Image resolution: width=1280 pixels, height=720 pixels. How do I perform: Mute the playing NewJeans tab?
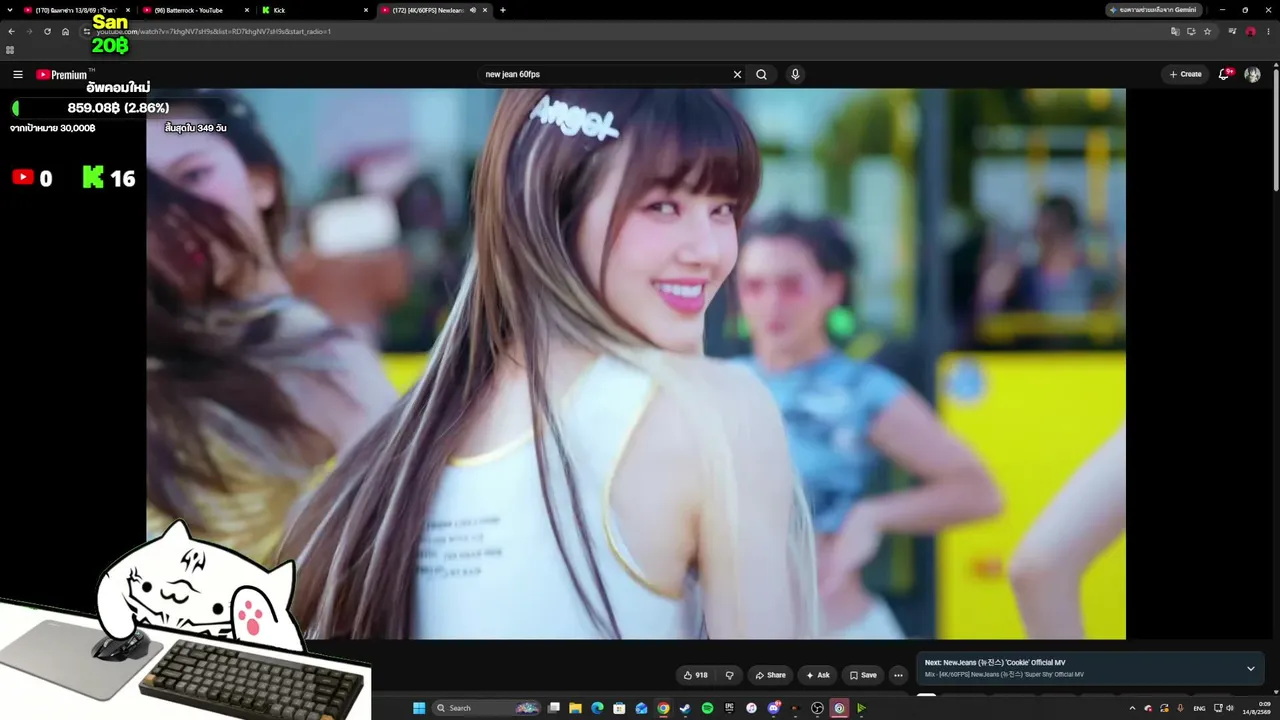473,10
